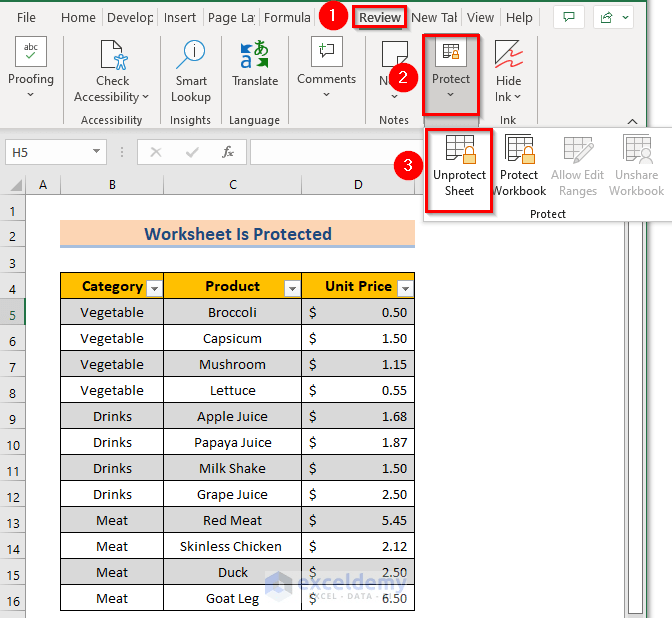Open the Unit Price filter dropdown

(x=405, y=288)
